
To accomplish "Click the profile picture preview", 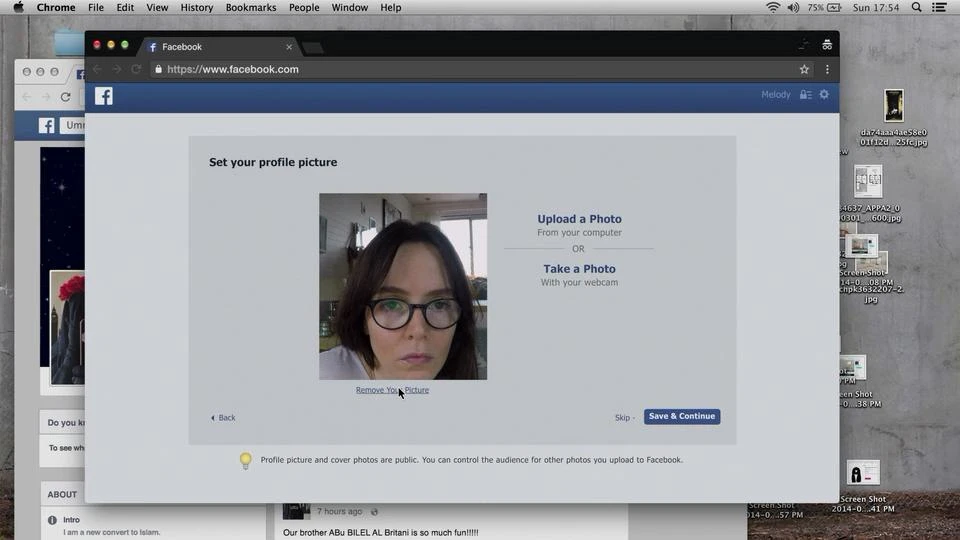I will click(403, 287).
